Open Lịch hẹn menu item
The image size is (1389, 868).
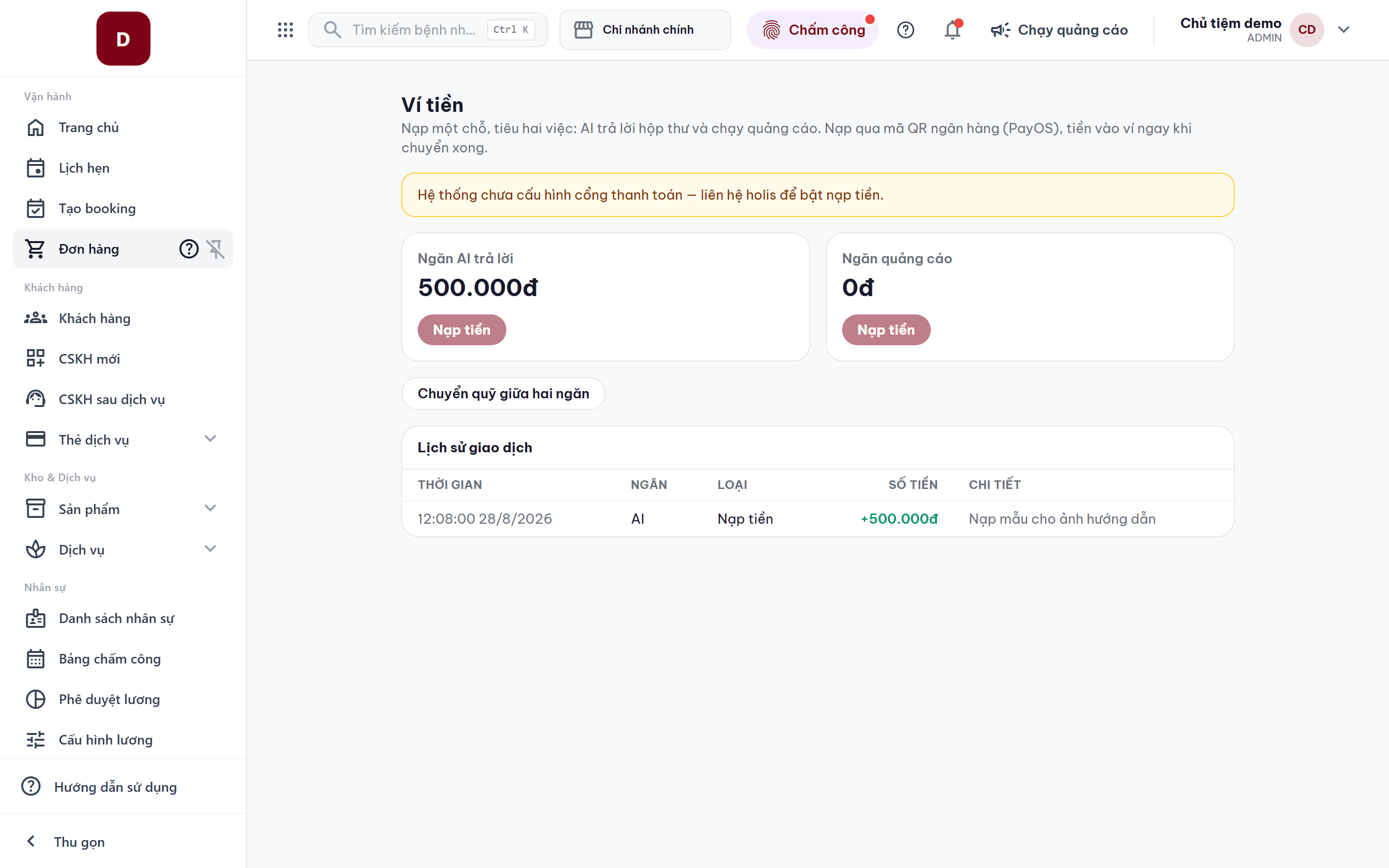coord(123,168)
